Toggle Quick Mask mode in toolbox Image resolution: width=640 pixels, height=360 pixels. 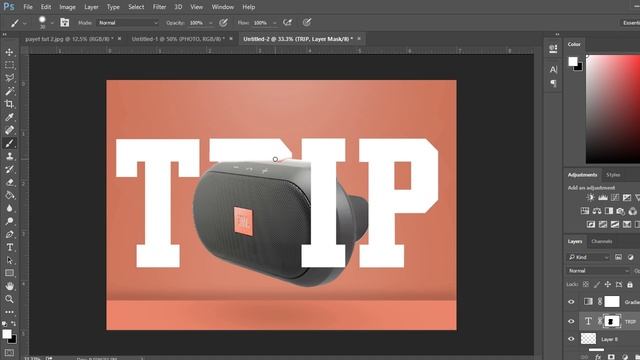(9, 353)
